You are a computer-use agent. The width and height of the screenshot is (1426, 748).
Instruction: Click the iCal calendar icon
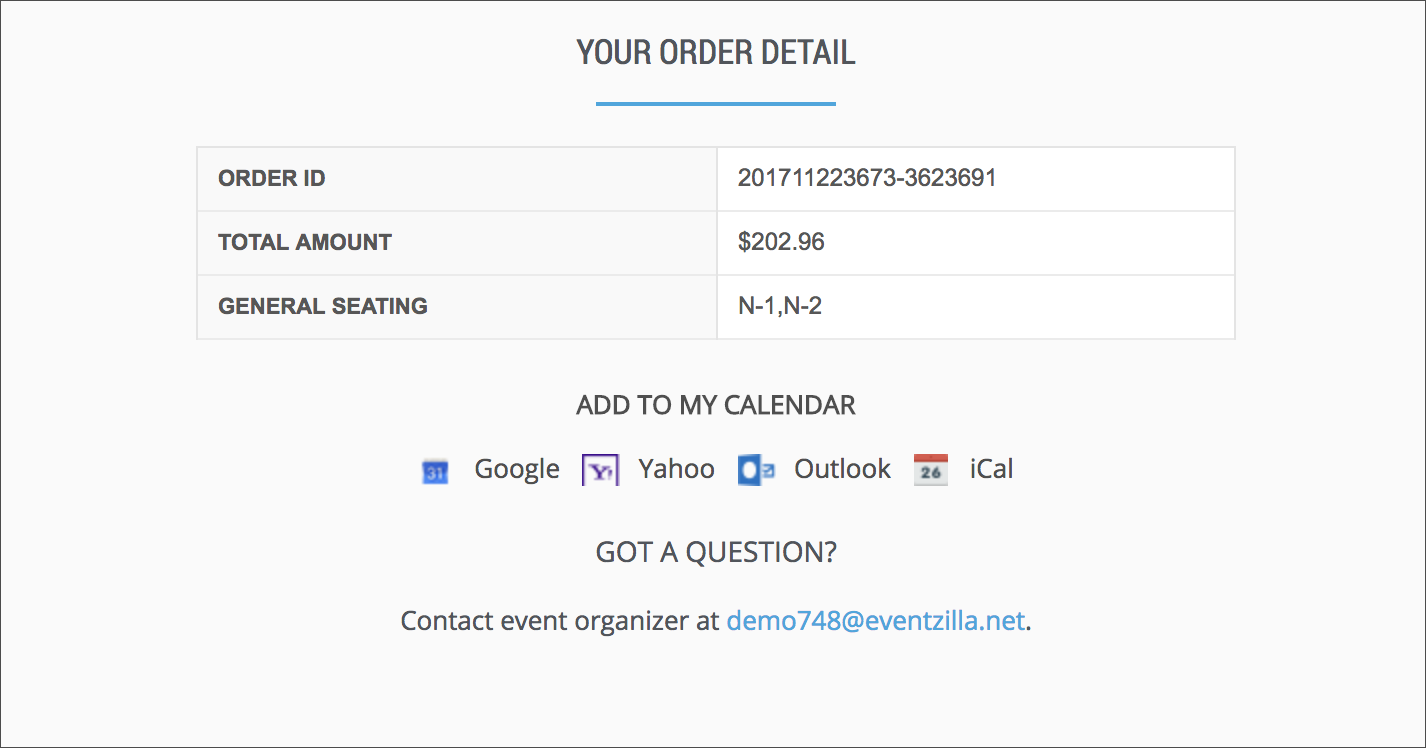pos(931,470)
